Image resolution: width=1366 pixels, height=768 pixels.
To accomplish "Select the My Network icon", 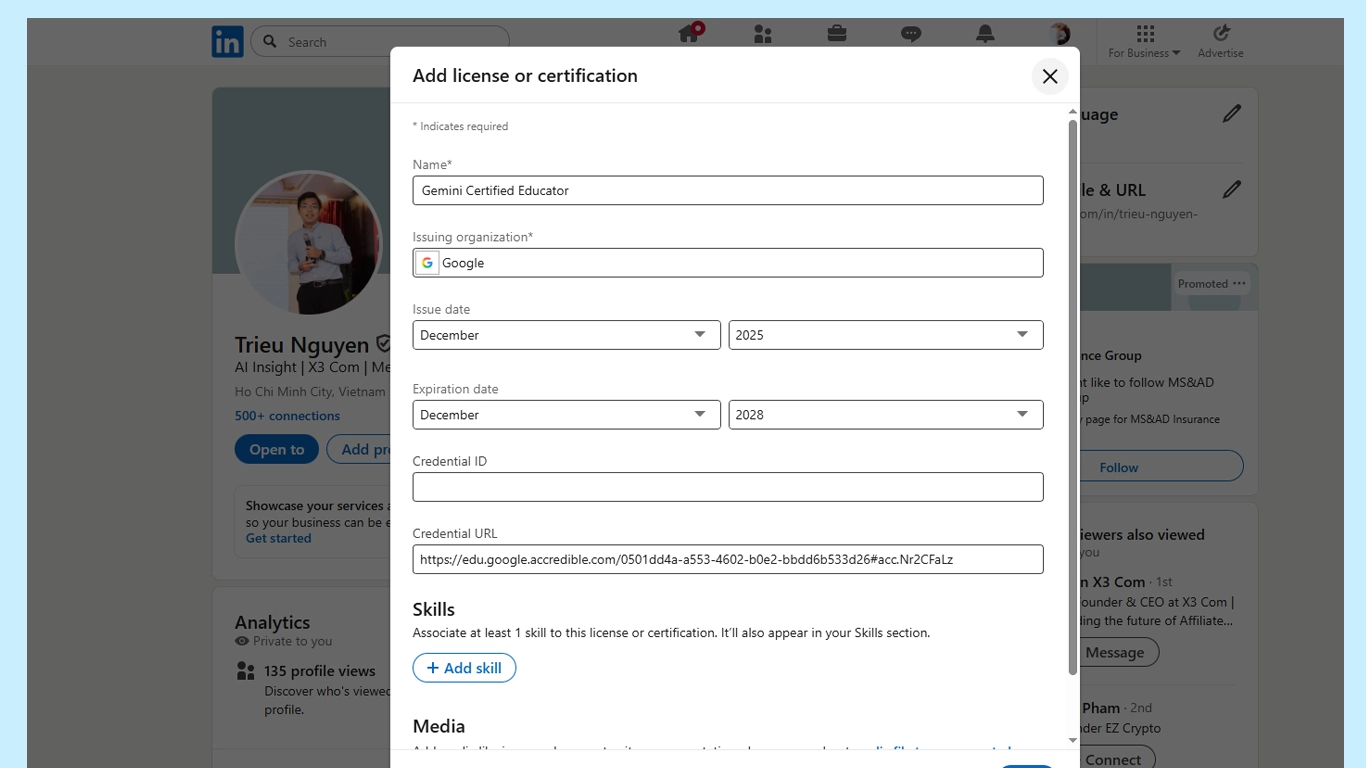I will 762,33.
